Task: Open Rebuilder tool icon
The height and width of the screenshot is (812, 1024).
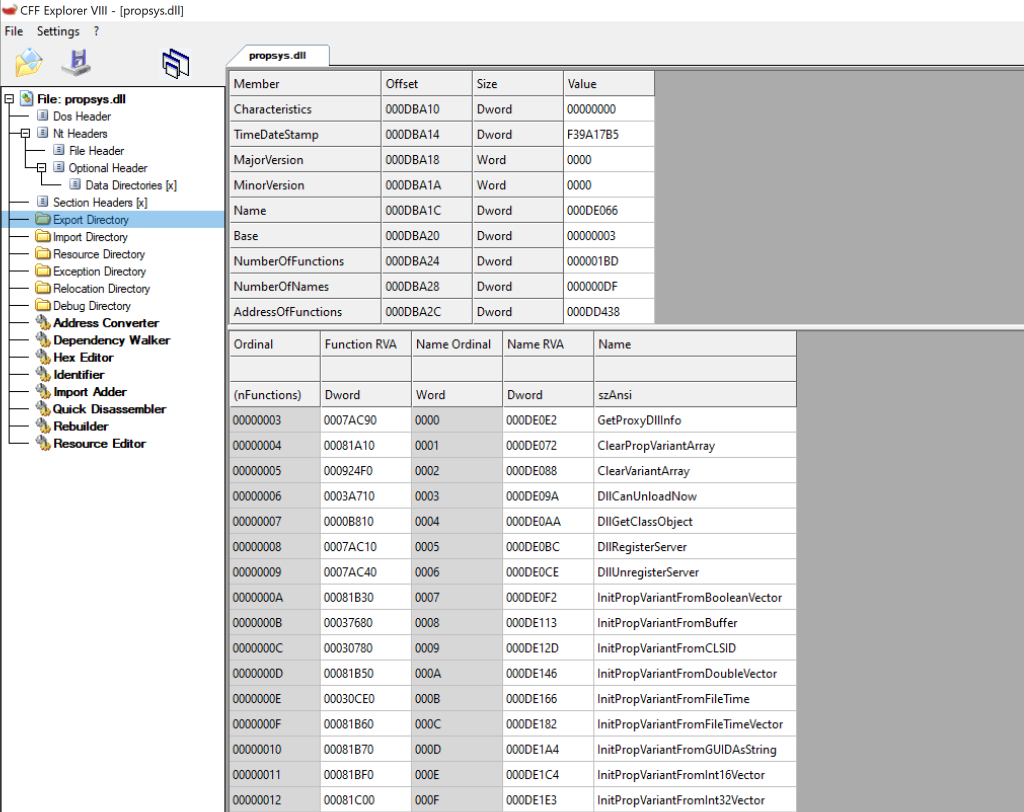Action: tap(43, 426)
